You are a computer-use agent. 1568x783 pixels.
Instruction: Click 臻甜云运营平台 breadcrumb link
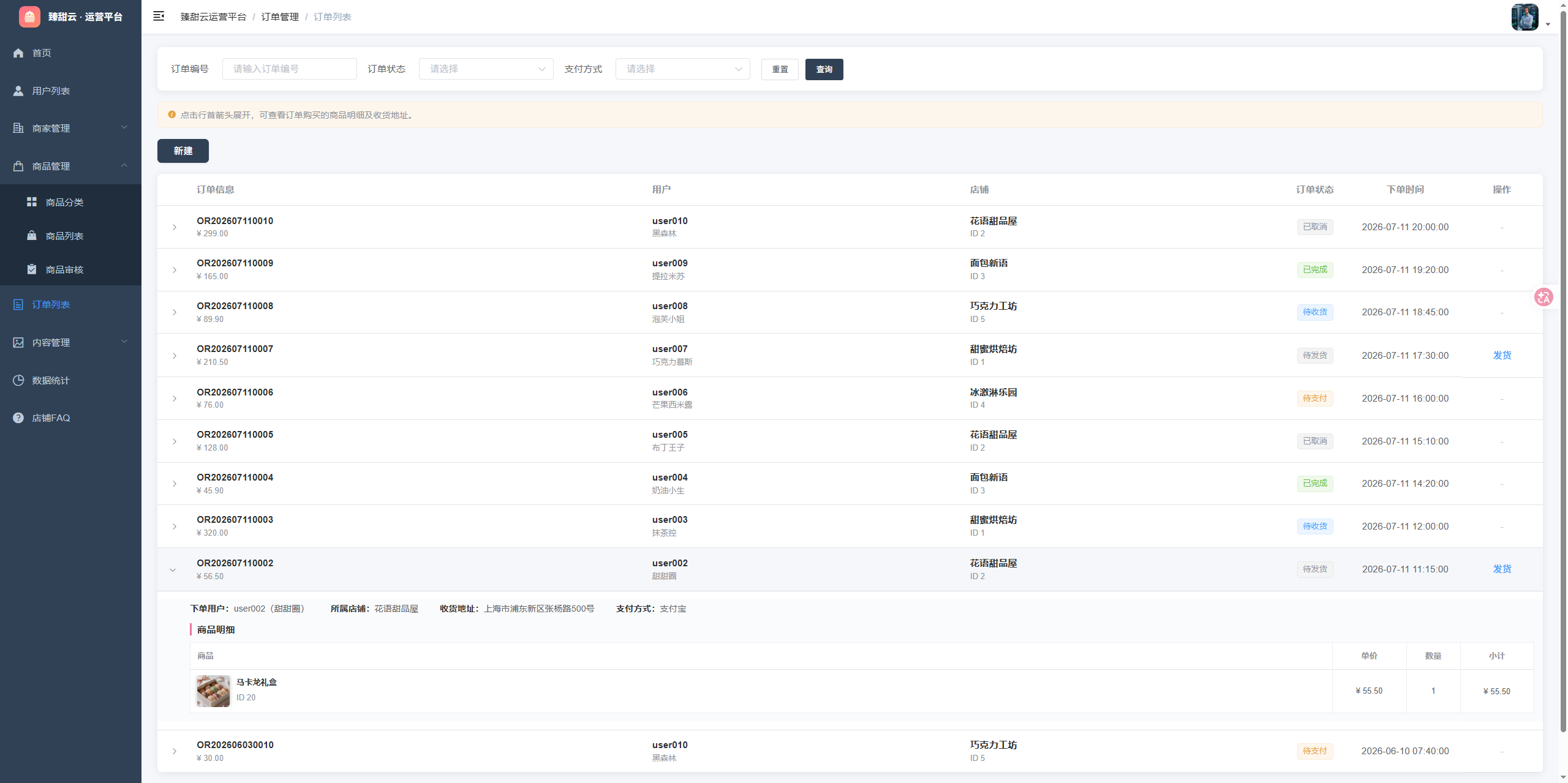tap(213, 17)
